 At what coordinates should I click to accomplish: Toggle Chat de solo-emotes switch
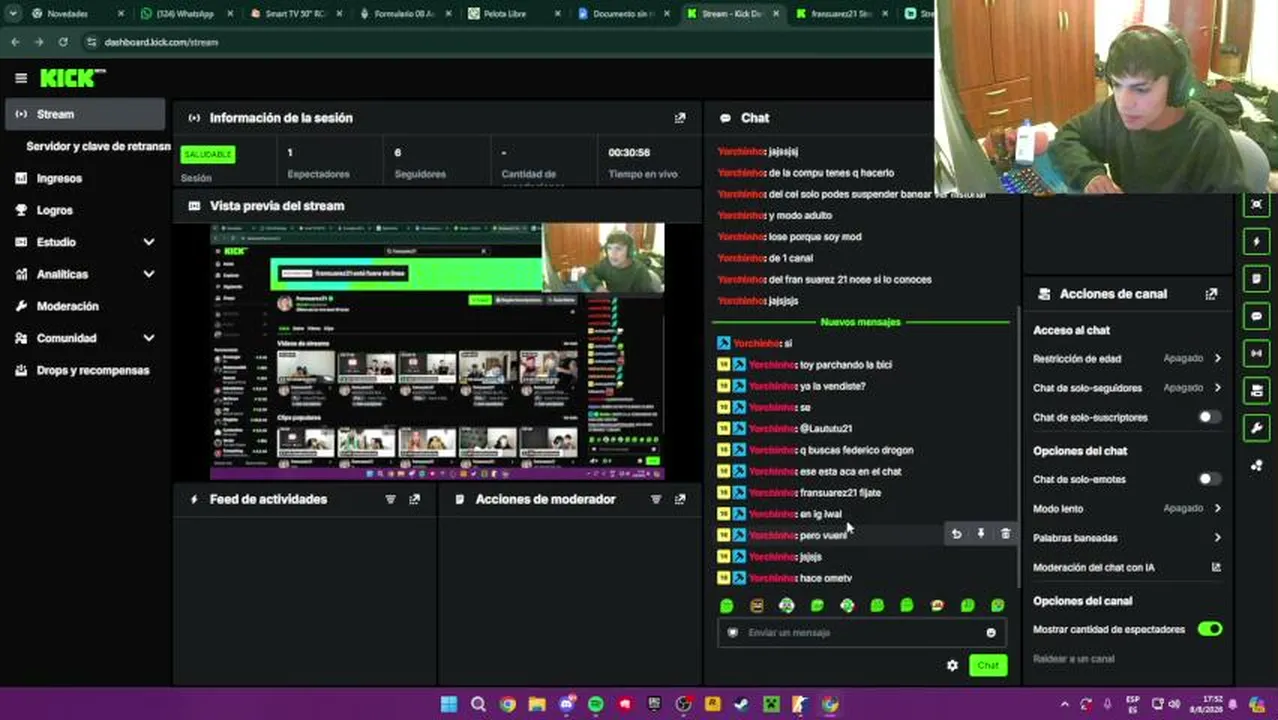pyautogui.click(x=1209, y=479)
